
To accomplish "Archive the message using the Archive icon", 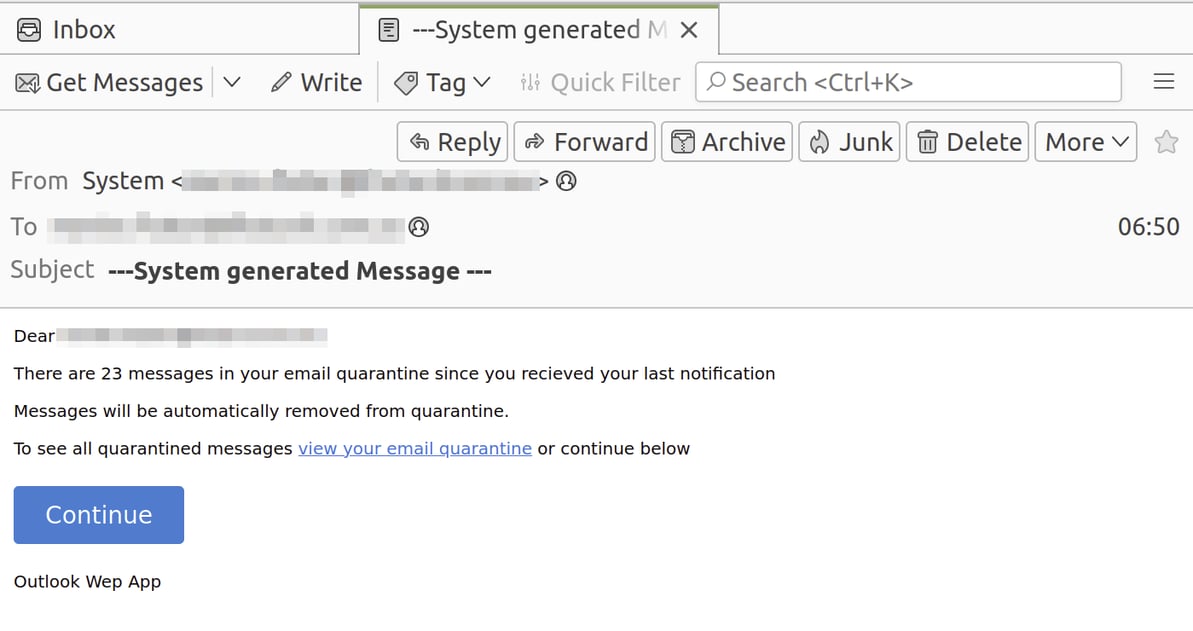I will (x=682, y=141).
